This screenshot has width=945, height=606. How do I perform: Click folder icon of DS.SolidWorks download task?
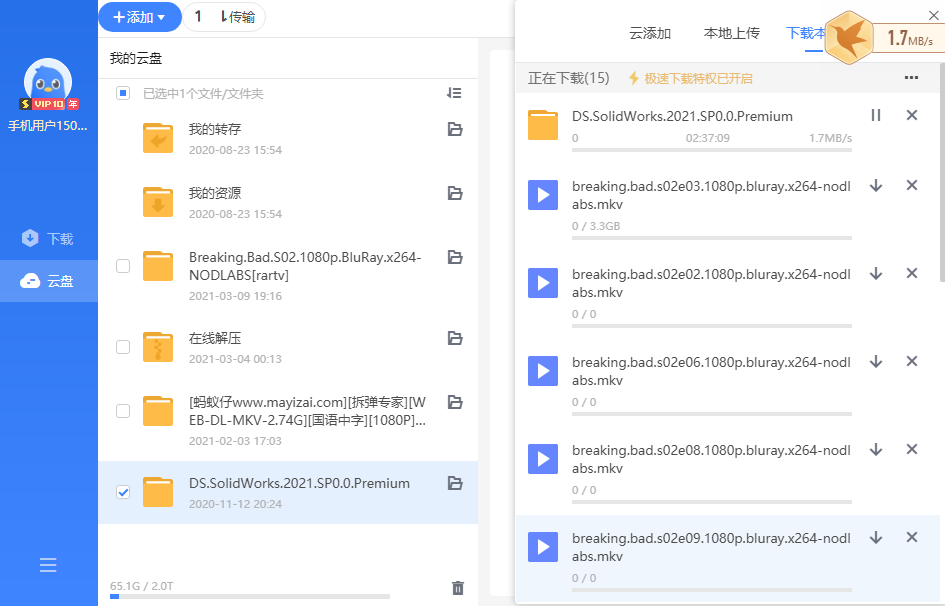[543, 125]
